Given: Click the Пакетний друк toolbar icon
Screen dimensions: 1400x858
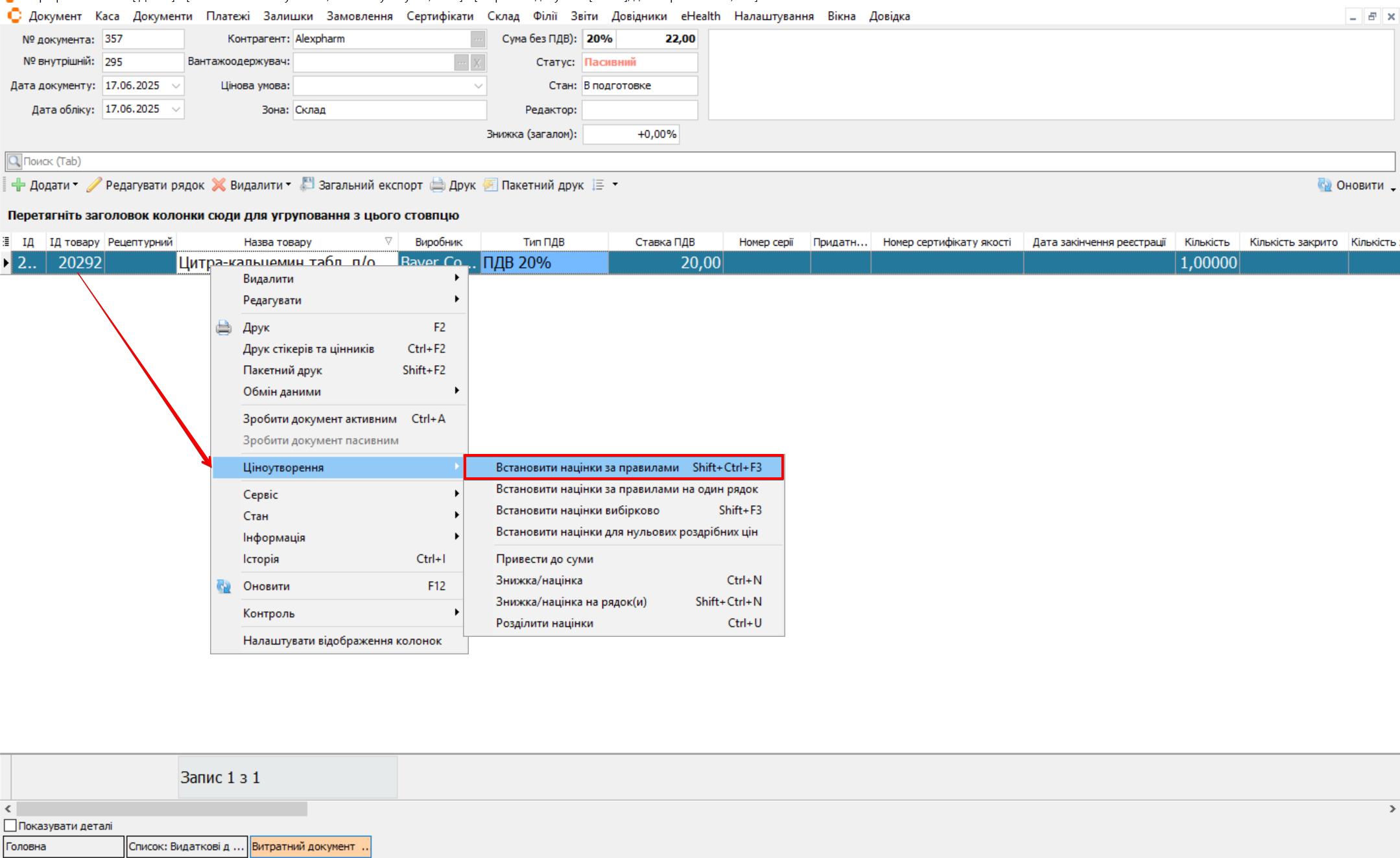Looking at the screenshot, I should click(491, 185).
